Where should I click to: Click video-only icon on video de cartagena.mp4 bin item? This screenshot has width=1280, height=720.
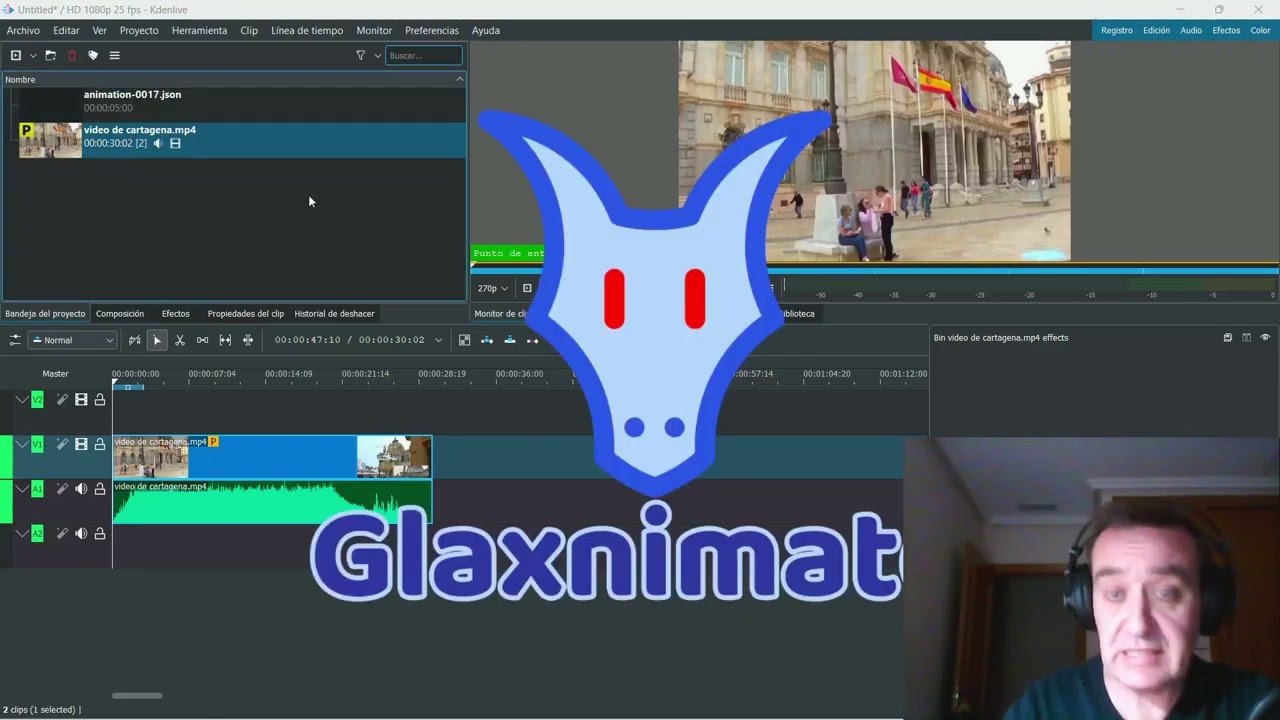coord(175,143)
